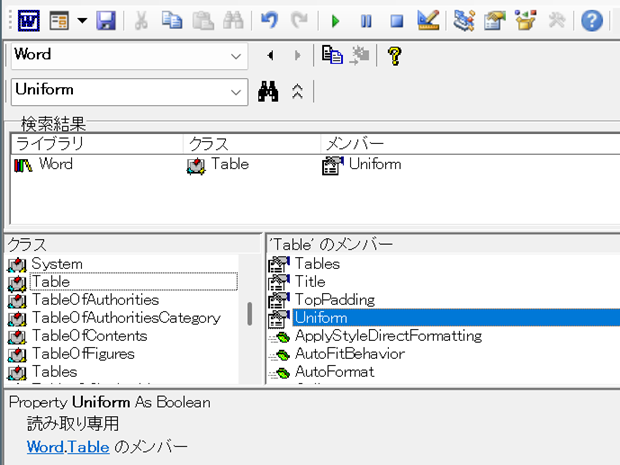
Task: Toggle Design Mode icon
Action: point(427,20)
